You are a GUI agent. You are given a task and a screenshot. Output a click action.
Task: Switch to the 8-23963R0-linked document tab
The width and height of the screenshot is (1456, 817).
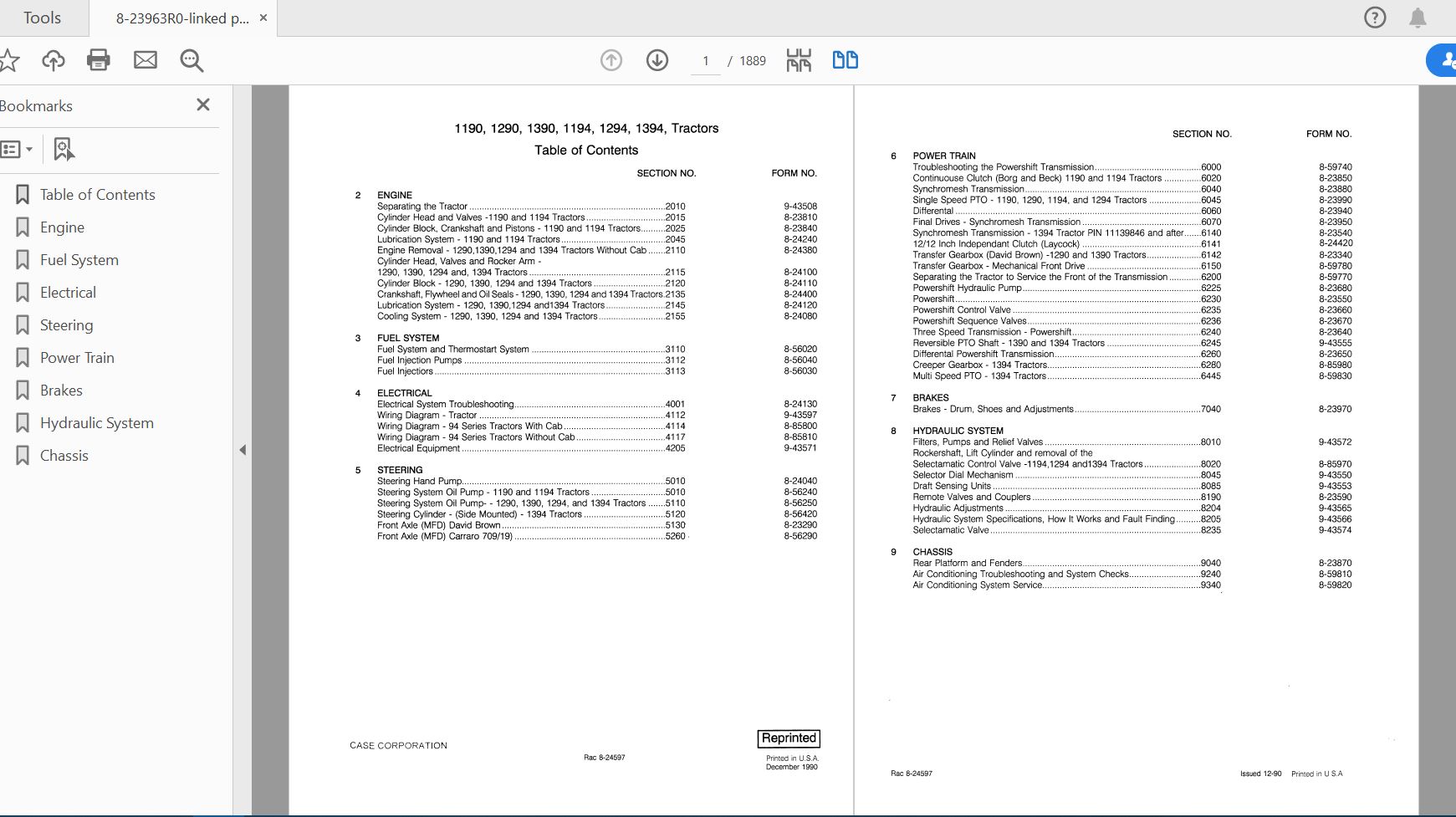pos(182,18)
